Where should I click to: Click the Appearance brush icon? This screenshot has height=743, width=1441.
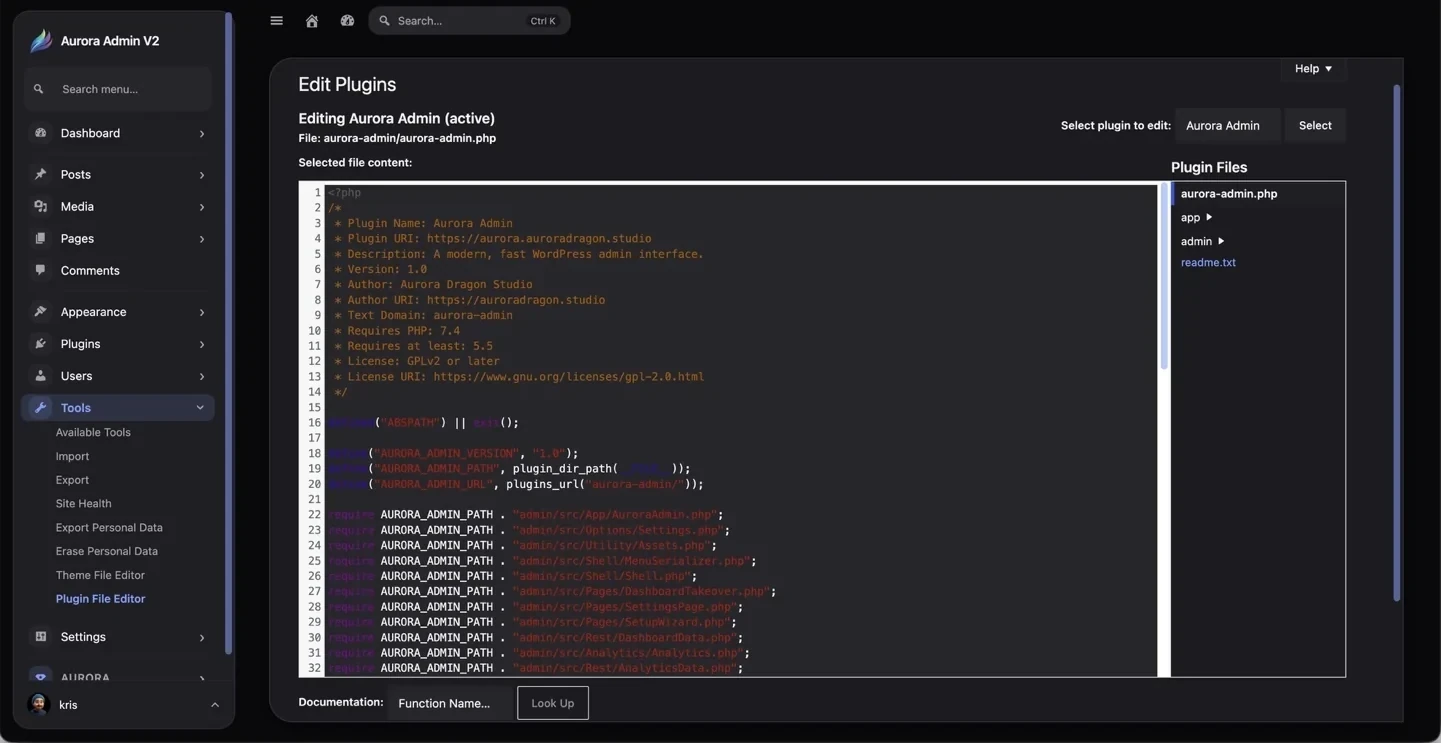[40, 311]
